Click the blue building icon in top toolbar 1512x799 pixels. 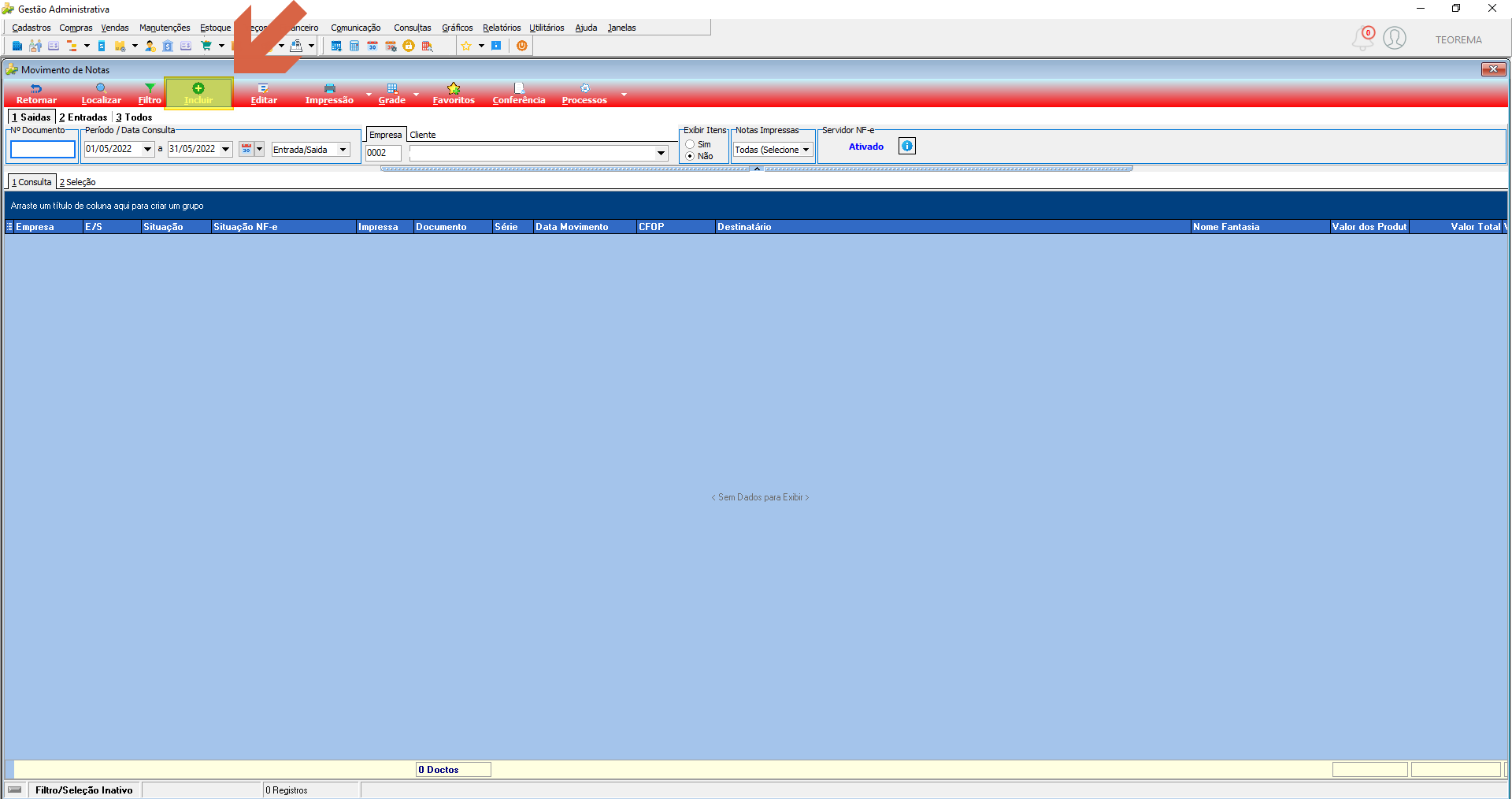tap(17, 46)
